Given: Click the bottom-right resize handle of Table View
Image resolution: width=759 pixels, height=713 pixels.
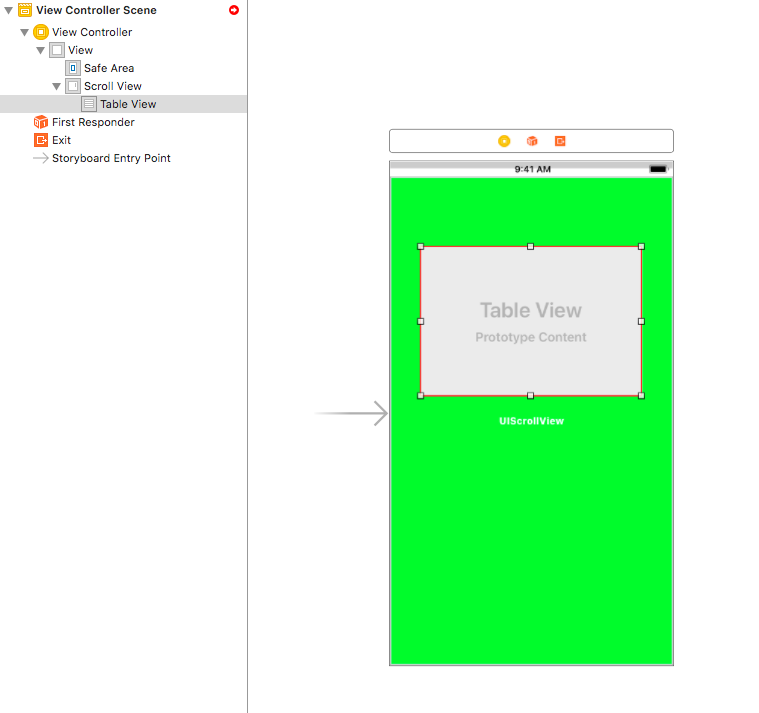Looking at the screenshot, I should point(641,396).
